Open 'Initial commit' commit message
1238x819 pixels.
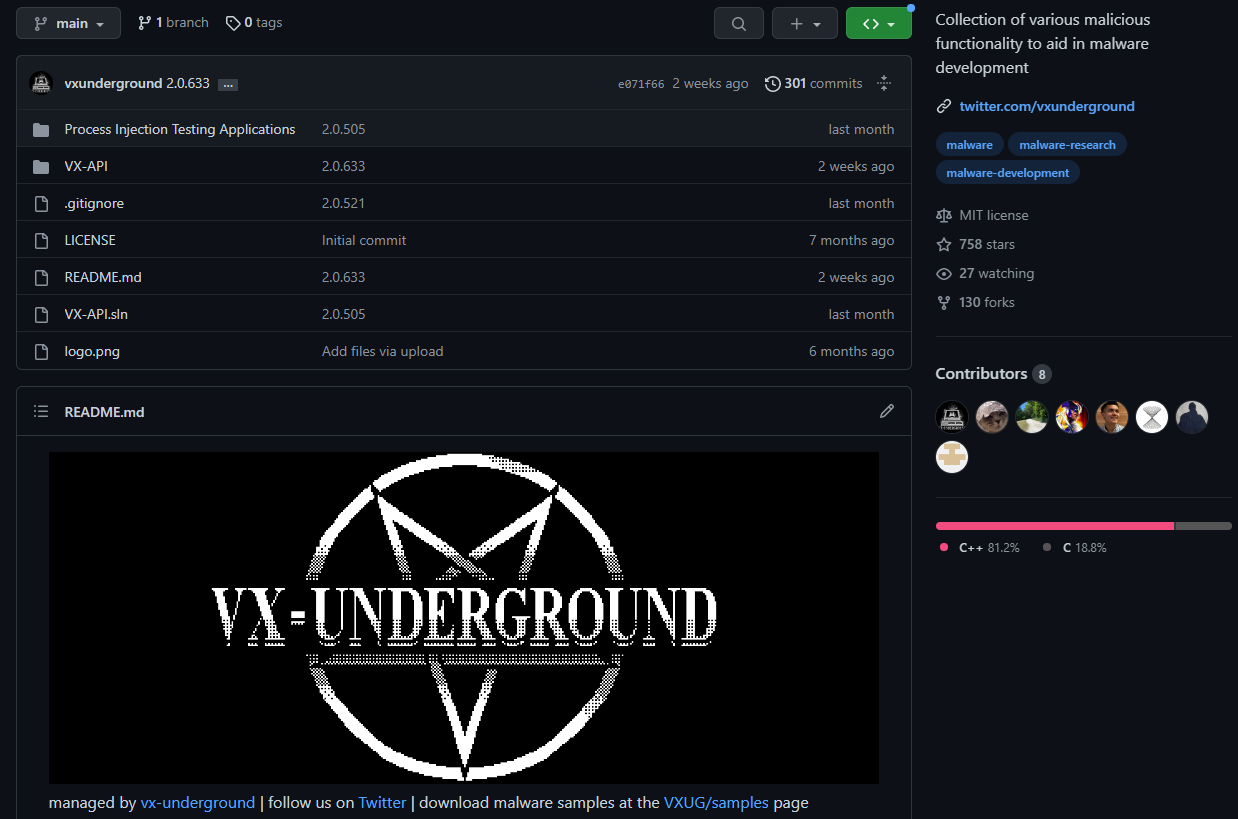pyautogui.click(x=364, y=241)
